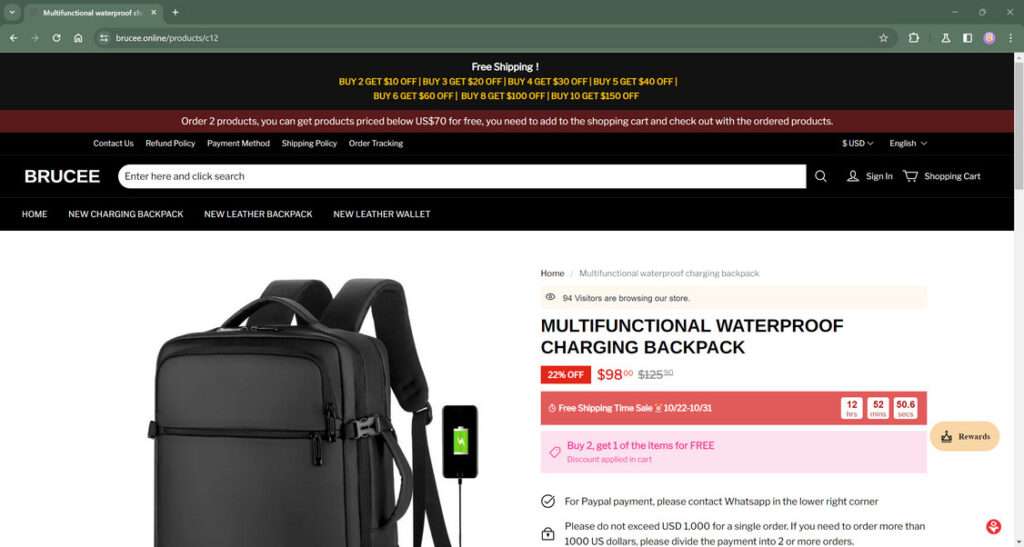
Task: Go to the browser home page icon
Action: coord(78,38)
